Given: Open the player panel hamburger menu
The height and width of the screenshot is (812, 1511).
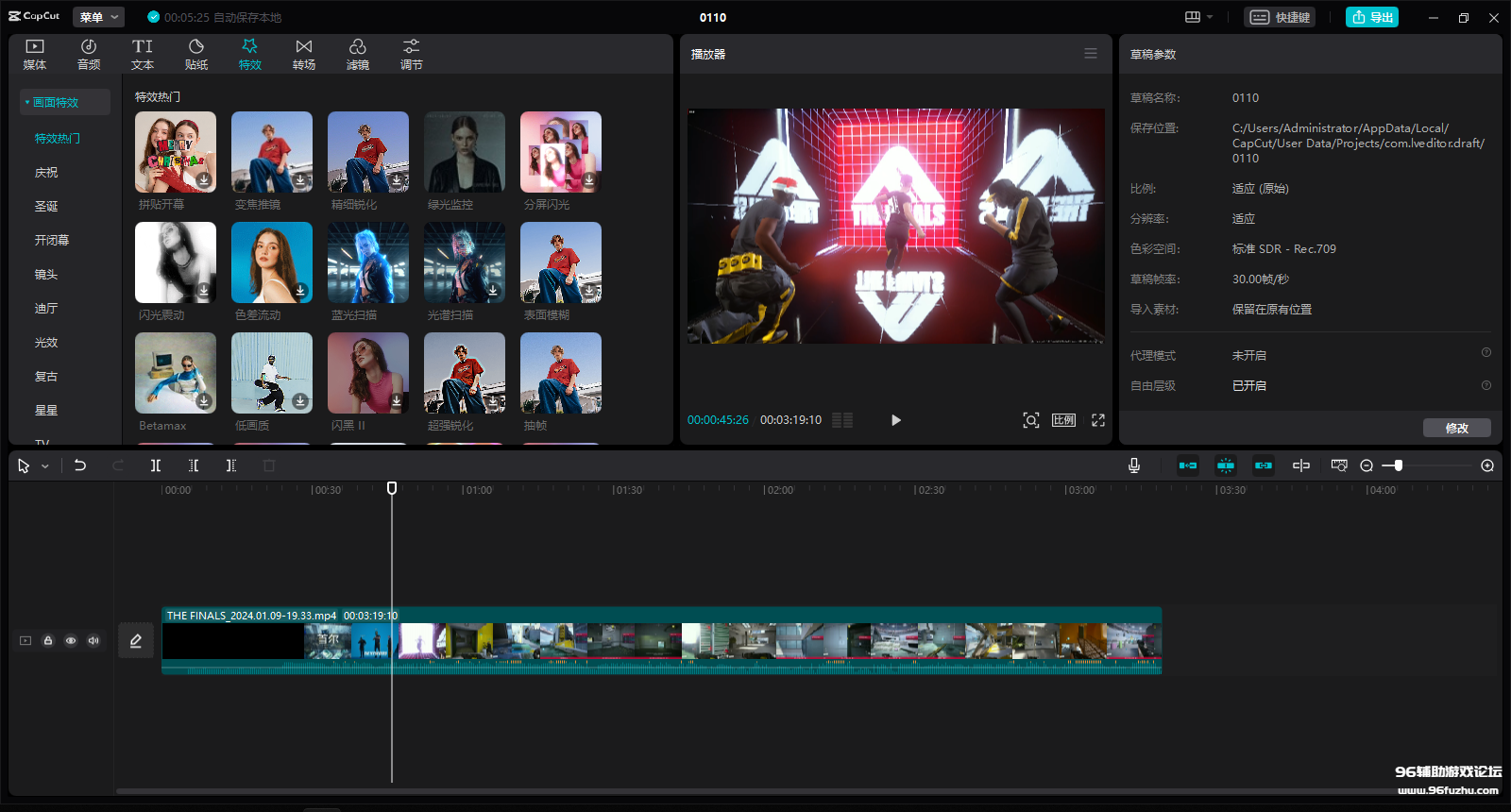Looking at the screenshot, I should [x=1091, y=54].
